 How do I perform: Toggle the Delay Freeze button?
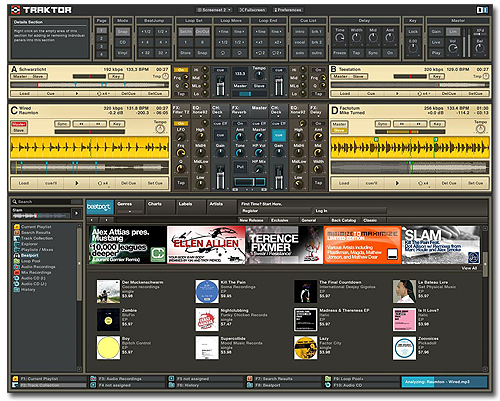[340, 53]
